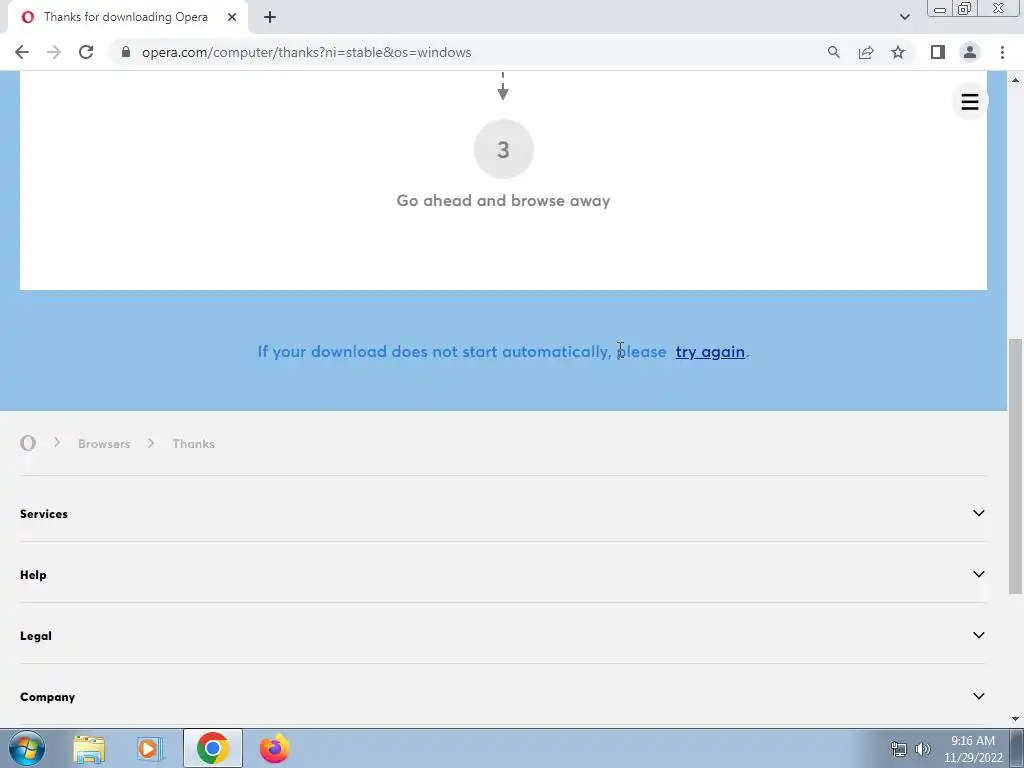Open the Opera site hamburger menu

click(x=970, y=101)
